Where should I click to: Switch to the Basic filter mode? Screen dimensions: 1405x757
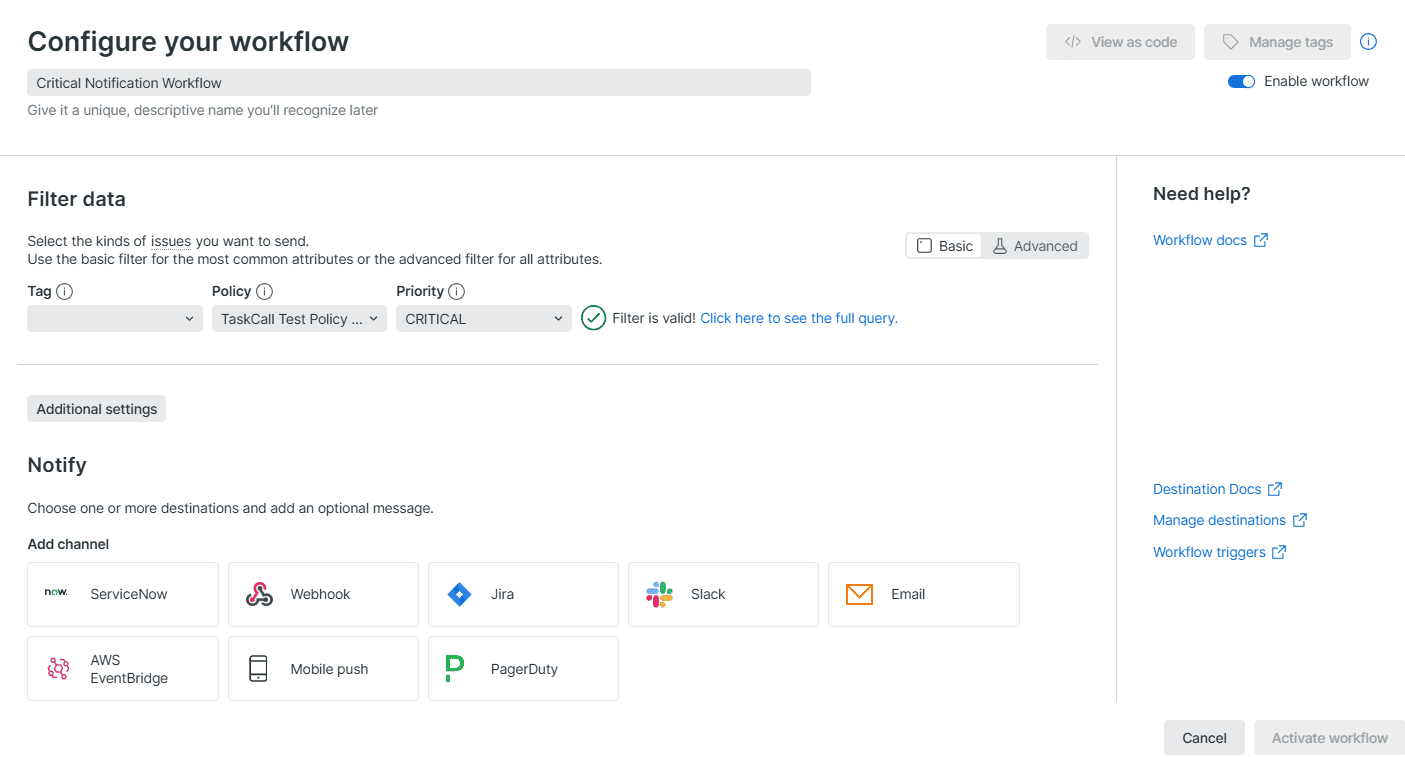click(x=945, y=246)
